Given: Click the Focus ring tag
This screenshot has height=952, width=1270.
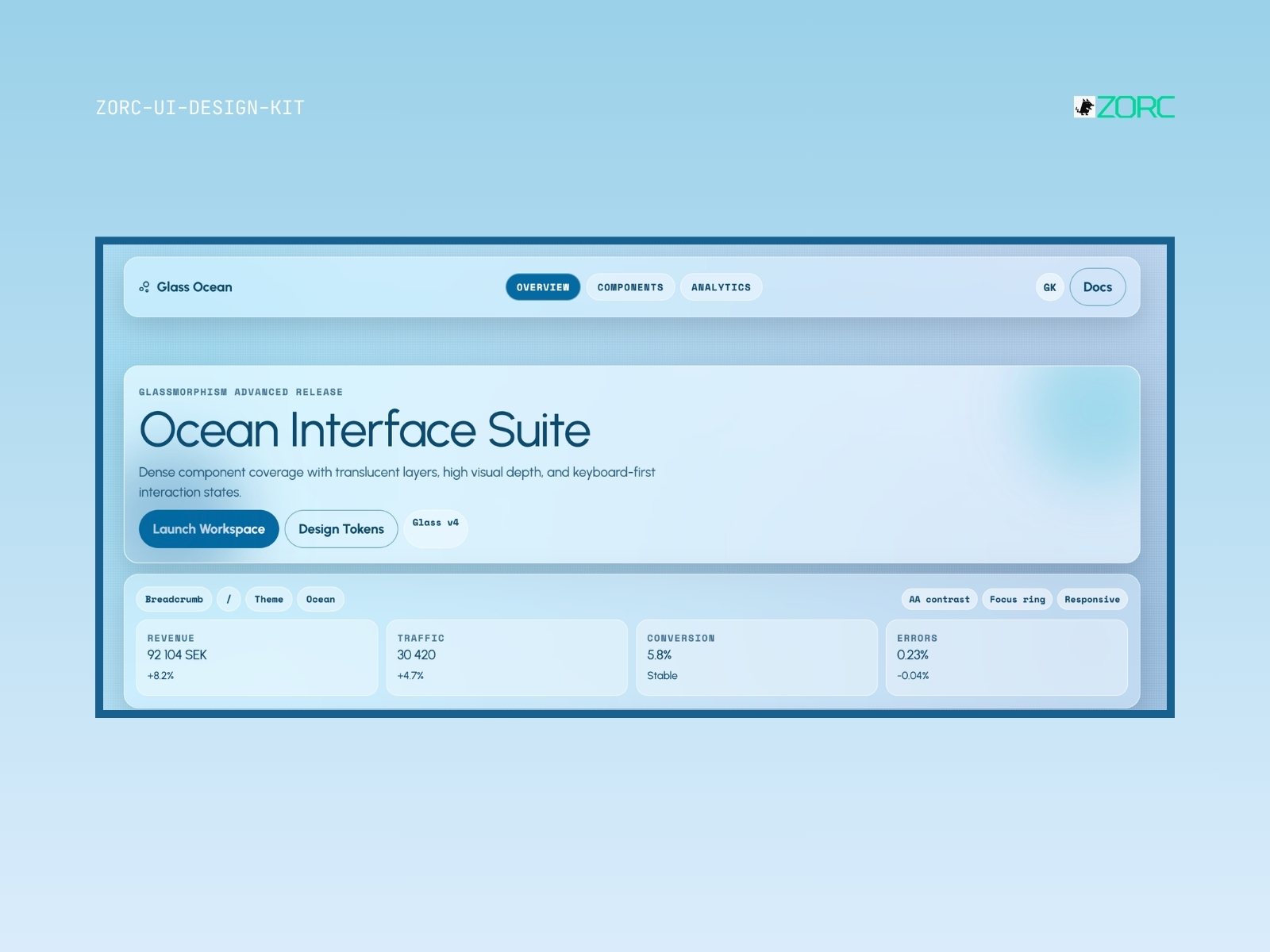Looking at the screenshot, I should pos(1018,599).
